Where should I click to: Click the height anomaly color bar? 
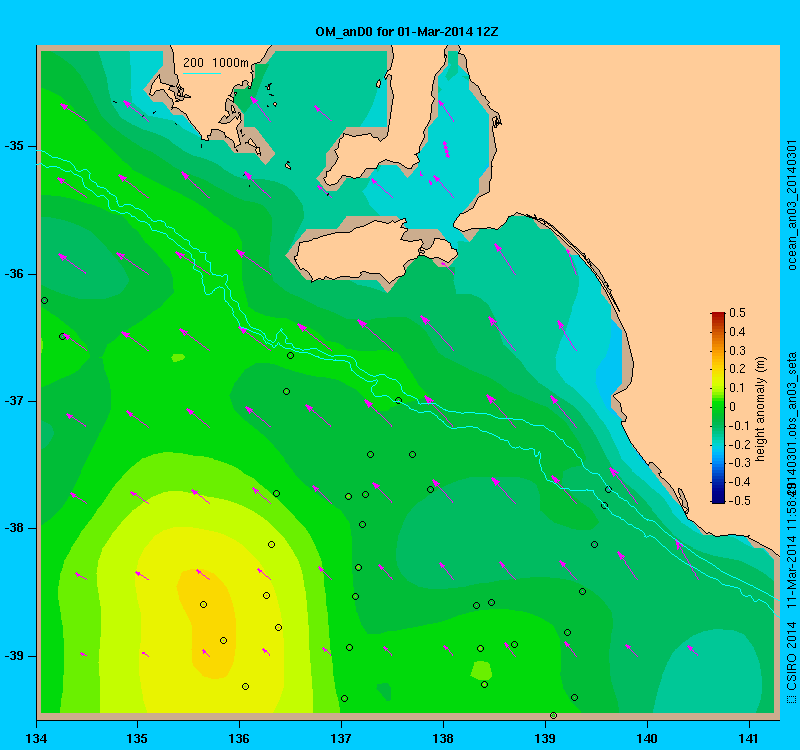(718, 408)
